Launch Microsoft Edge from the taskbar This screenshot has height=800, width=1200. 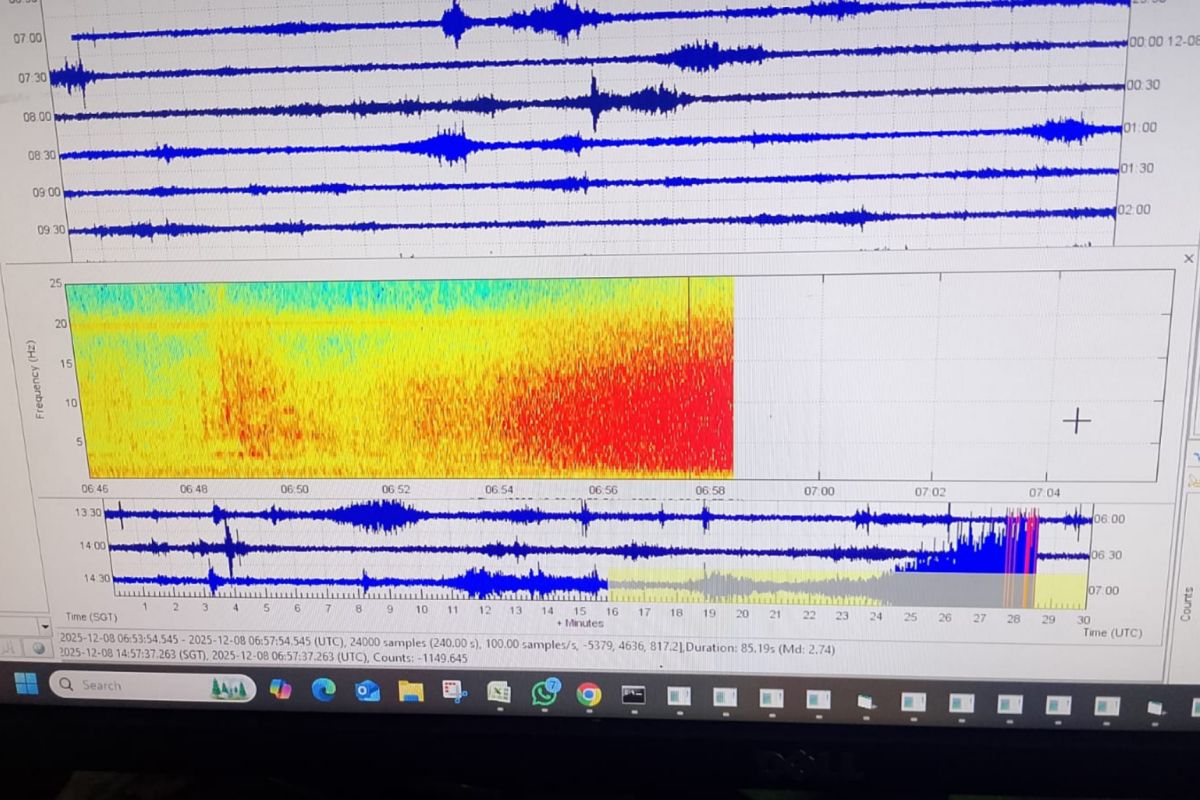point(323,690)
